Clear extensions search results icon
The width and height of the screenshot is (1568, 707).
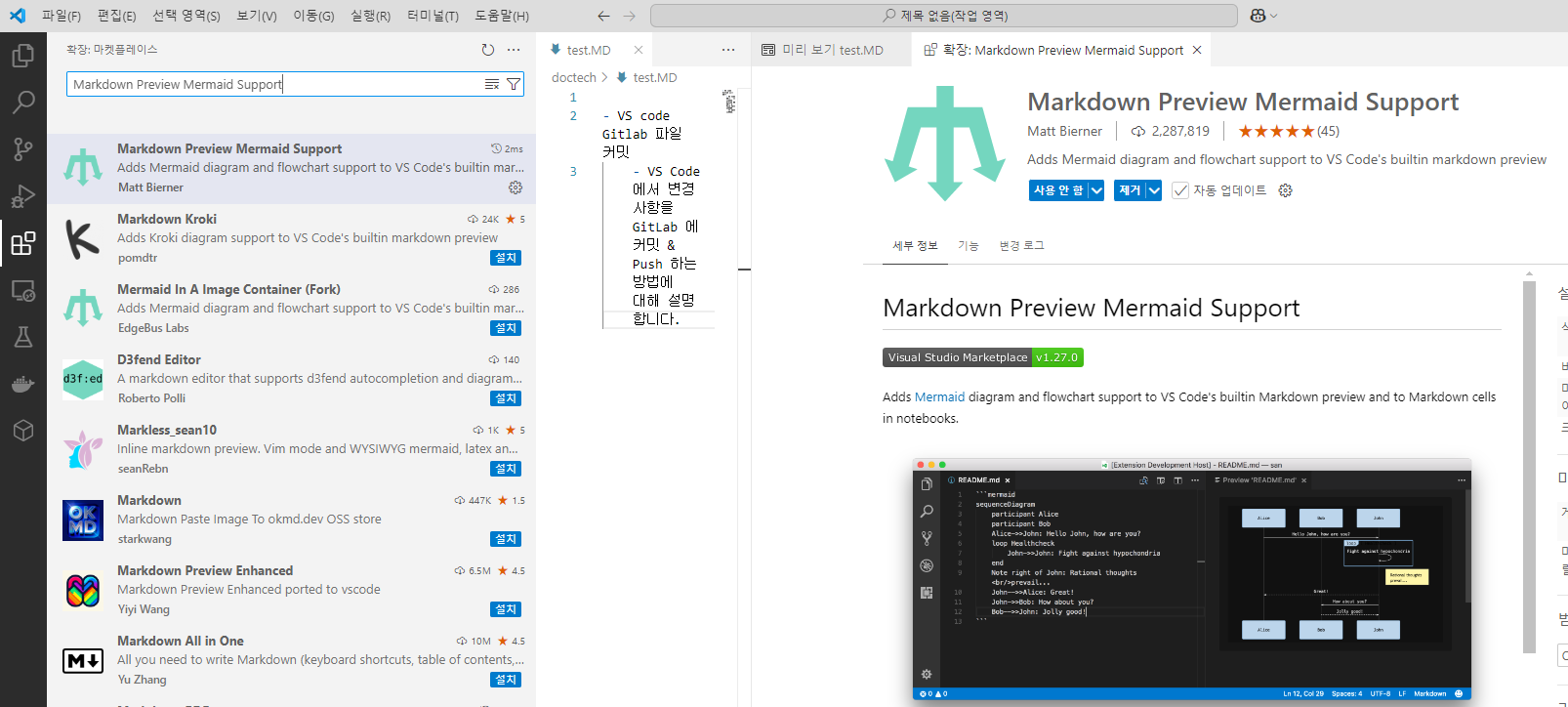[x=492, y=84]
